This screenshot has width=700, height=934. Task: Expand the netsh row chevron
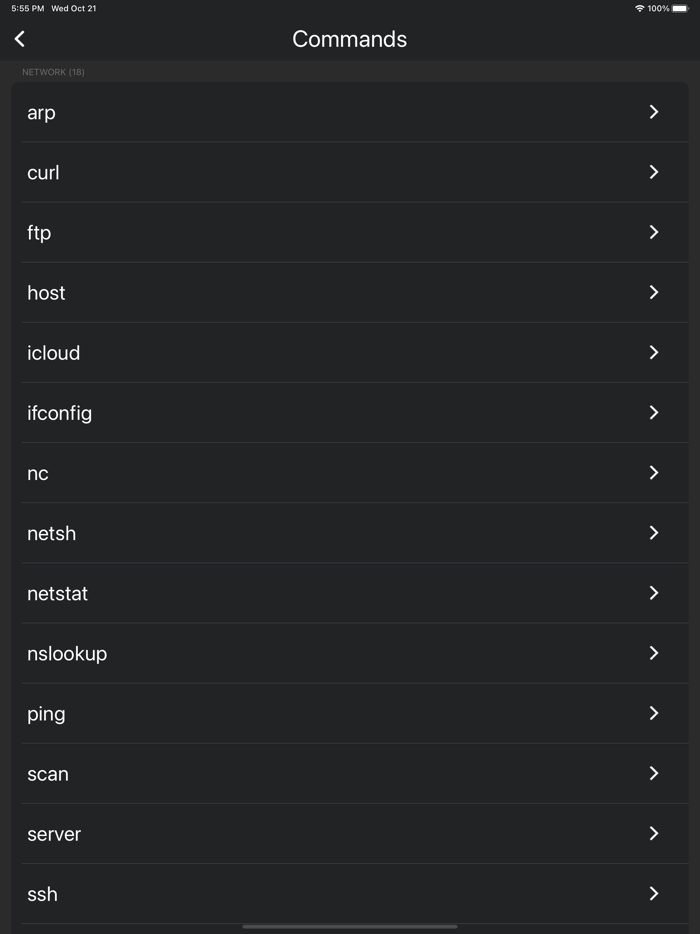[654, 533]
